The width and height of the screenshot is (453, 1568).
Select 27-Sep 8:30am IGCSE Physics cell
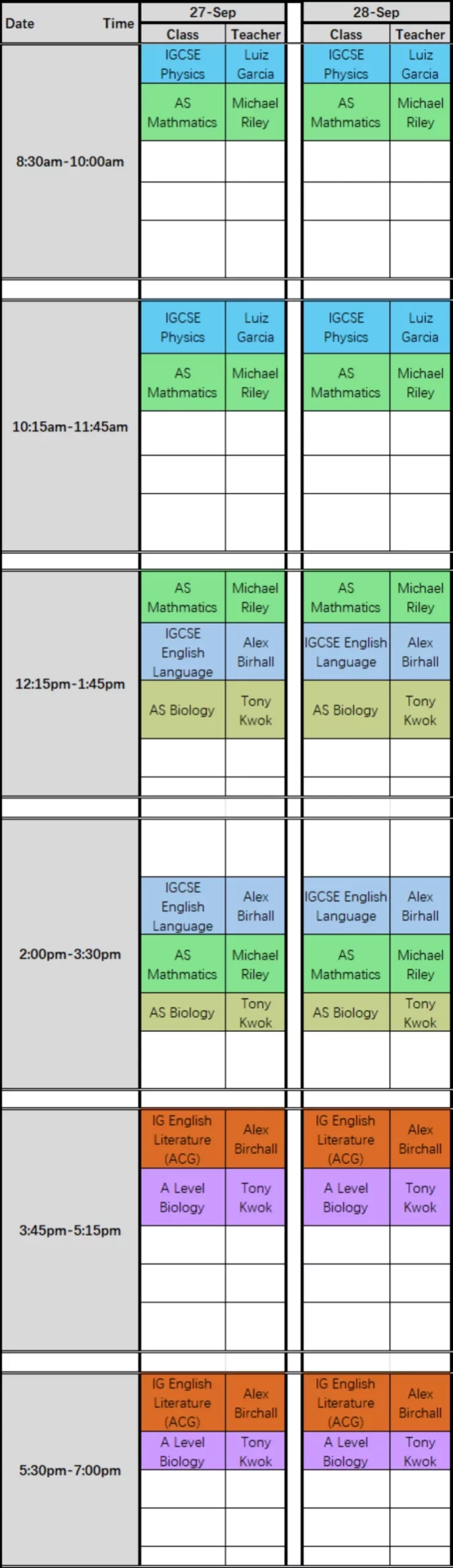pyautogui.click(x=182, y=64)
